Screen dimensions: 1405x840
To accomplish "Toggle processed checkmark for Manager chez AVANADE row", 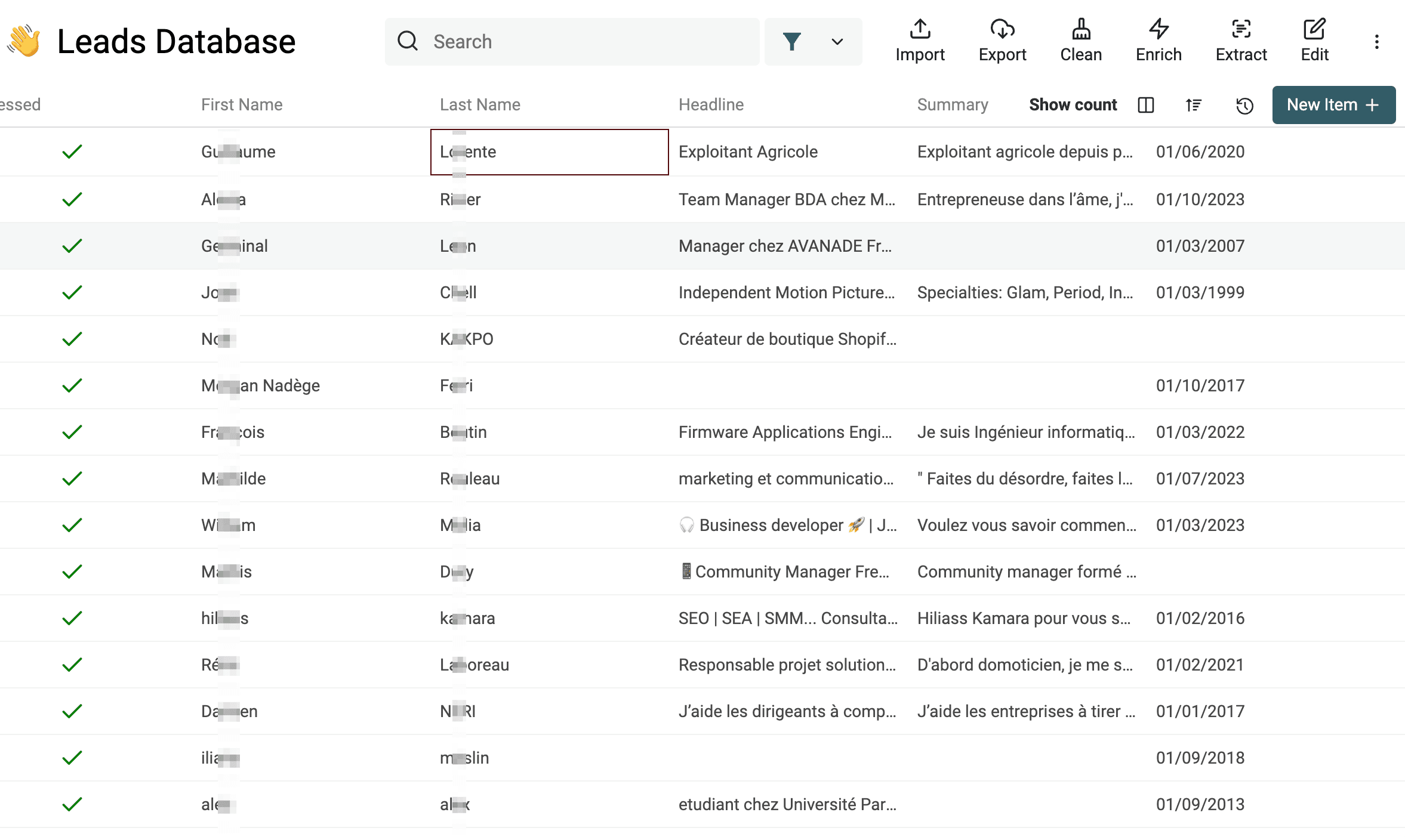I will tap(72, 246).
